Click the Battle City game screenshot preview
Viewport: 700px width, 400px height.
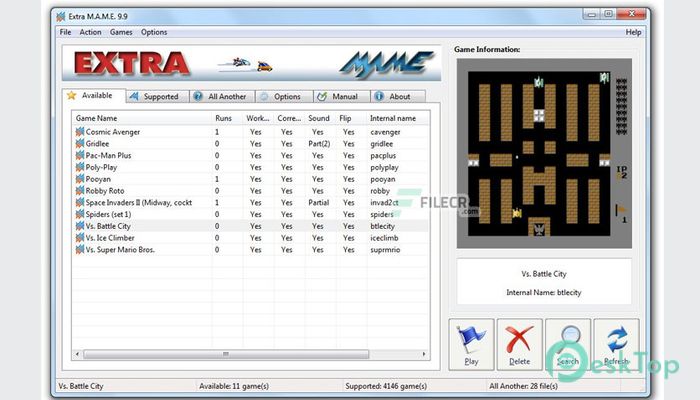click(544, 153)
